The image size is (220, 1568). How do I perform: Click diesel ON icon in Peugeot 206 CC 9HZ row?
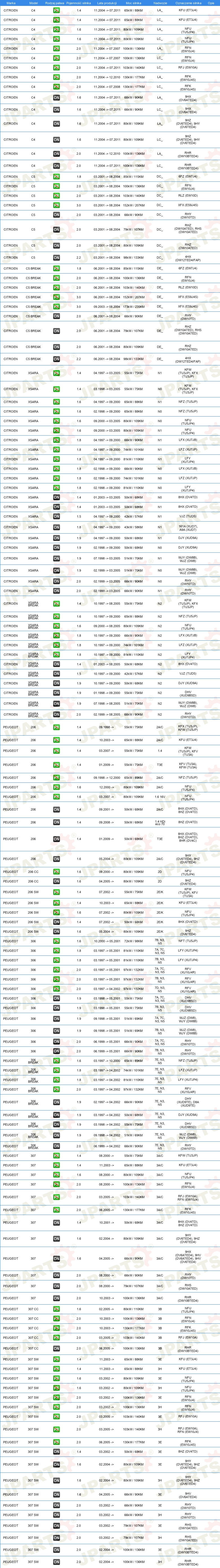[56, 881]
